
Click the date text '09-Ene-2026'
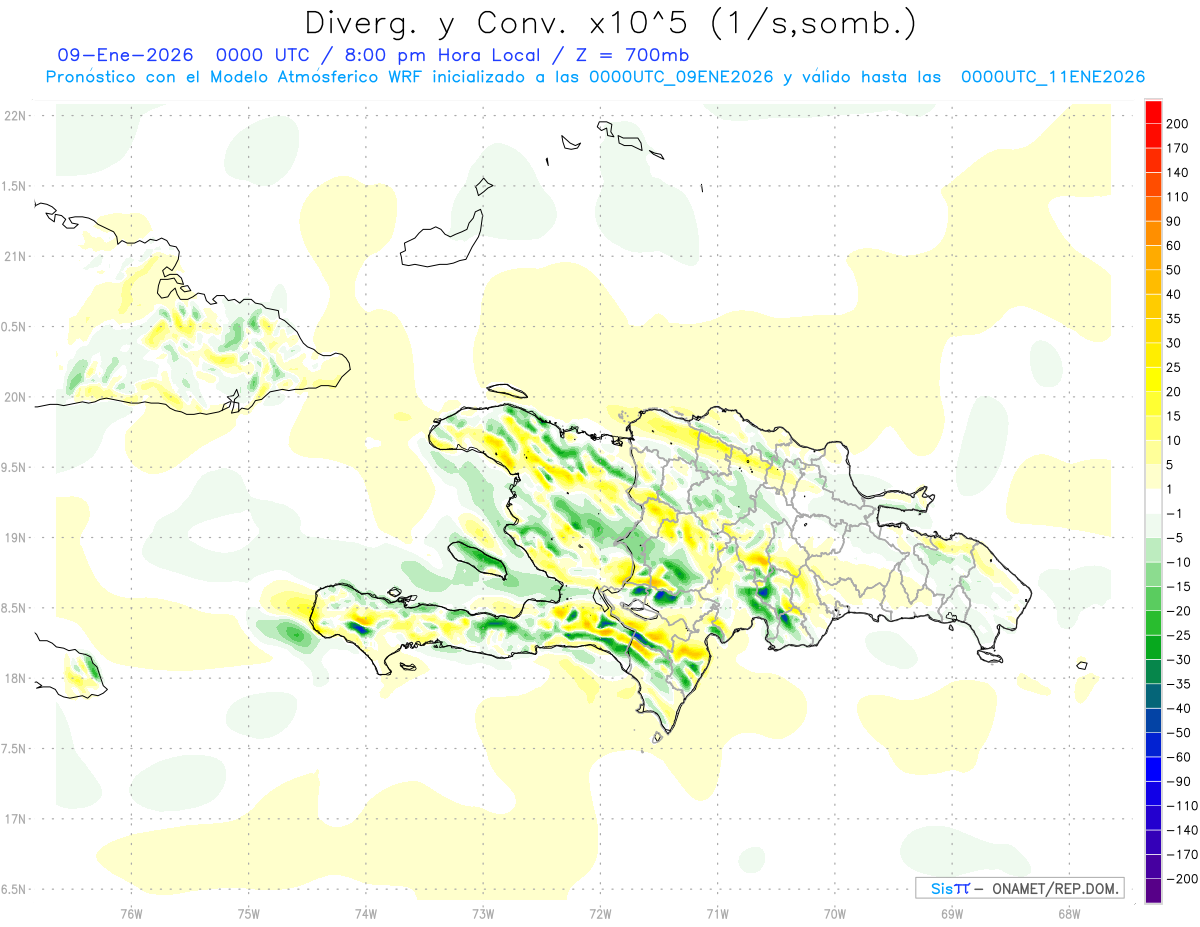pos(127,55)
